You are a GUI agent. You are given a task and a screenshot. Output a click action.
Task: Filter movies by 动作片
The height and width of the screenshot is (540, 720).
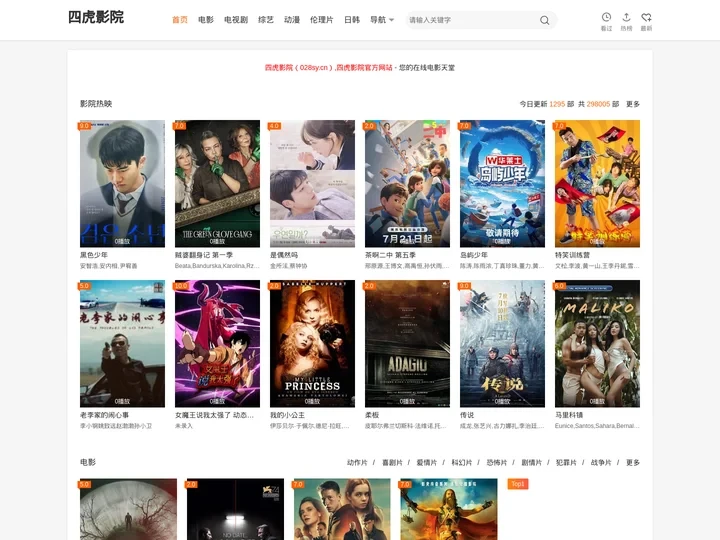click(357, 462)
